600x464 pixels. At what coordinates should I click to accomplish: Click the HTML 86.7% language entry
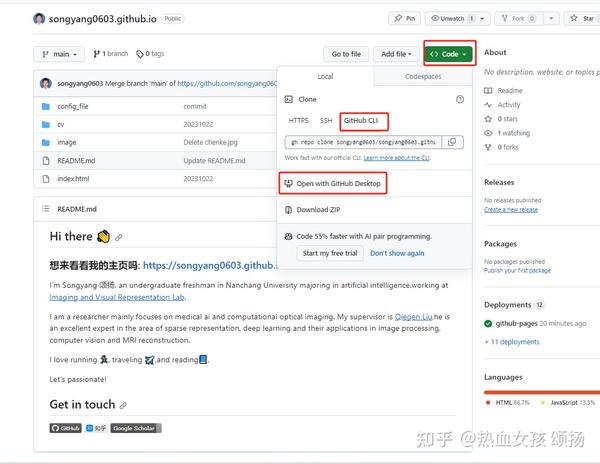(x=508, y=402)
